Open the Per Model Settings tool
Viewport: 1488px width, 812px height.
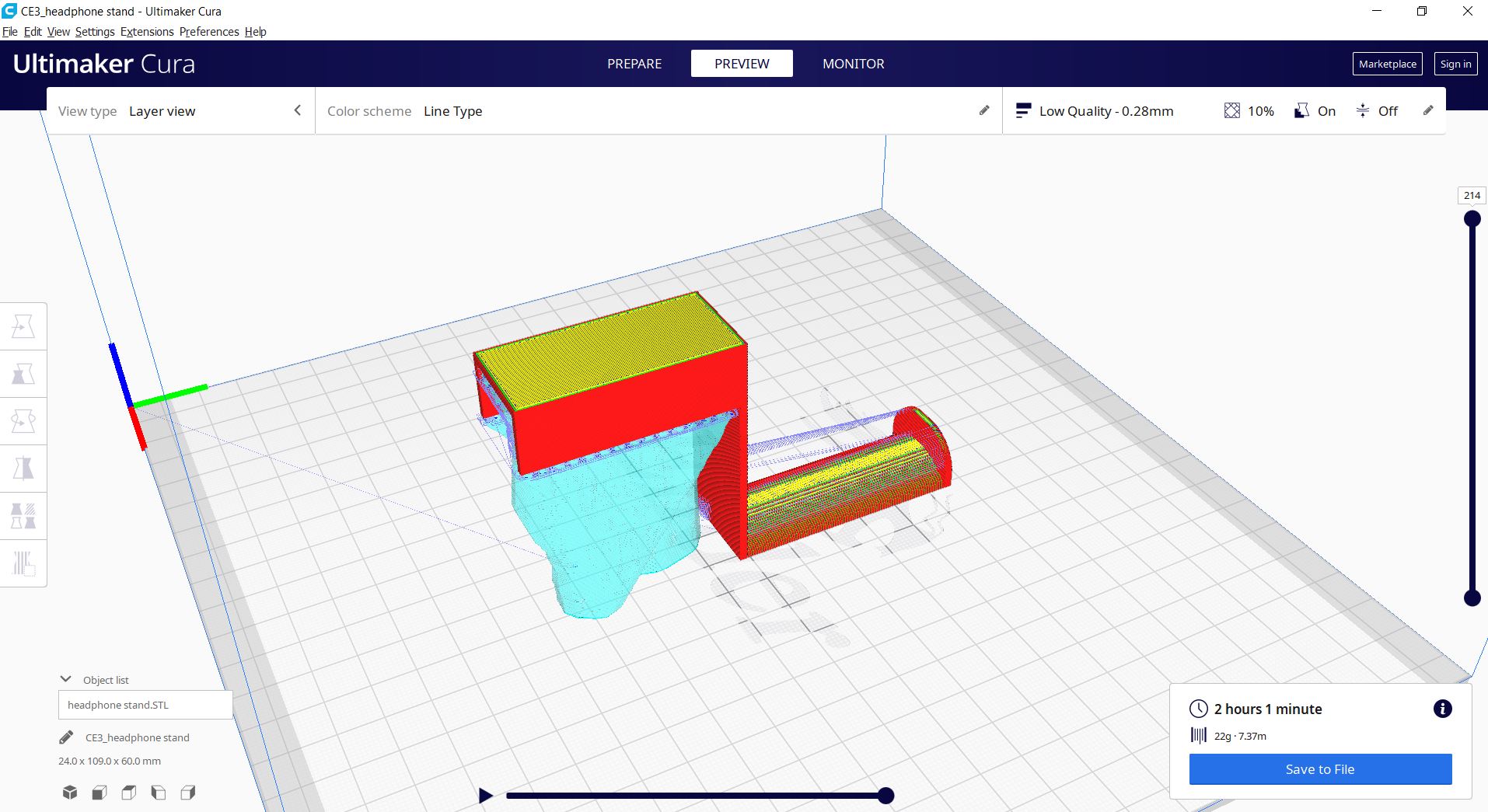[23, 516]
